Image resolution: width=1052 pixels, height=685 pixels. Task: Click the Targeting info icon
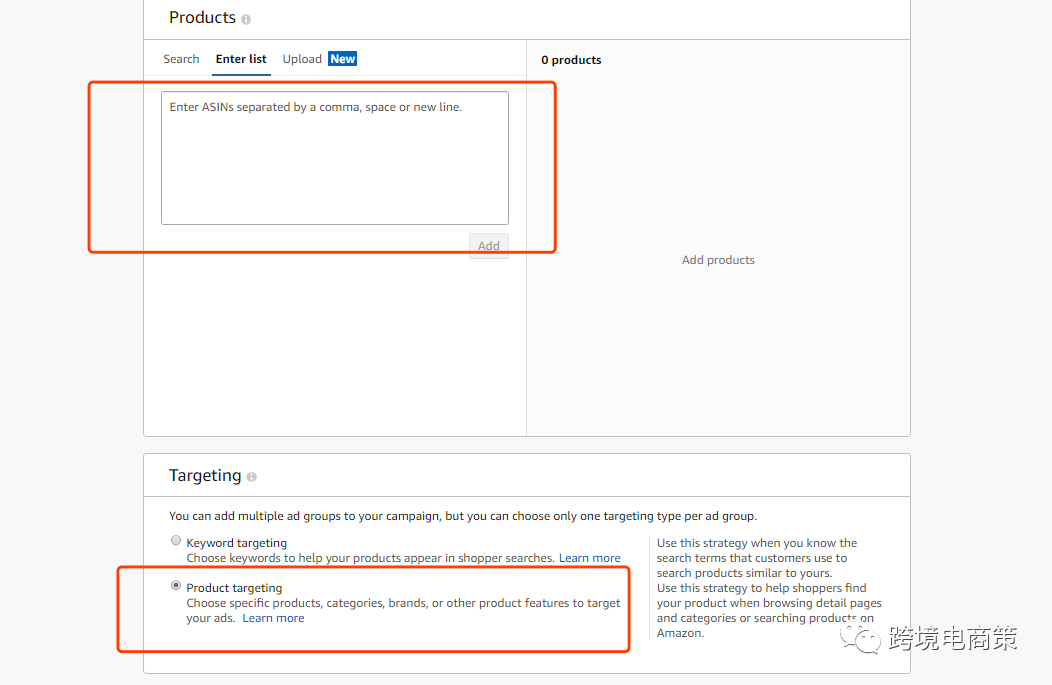pos(252,477)
